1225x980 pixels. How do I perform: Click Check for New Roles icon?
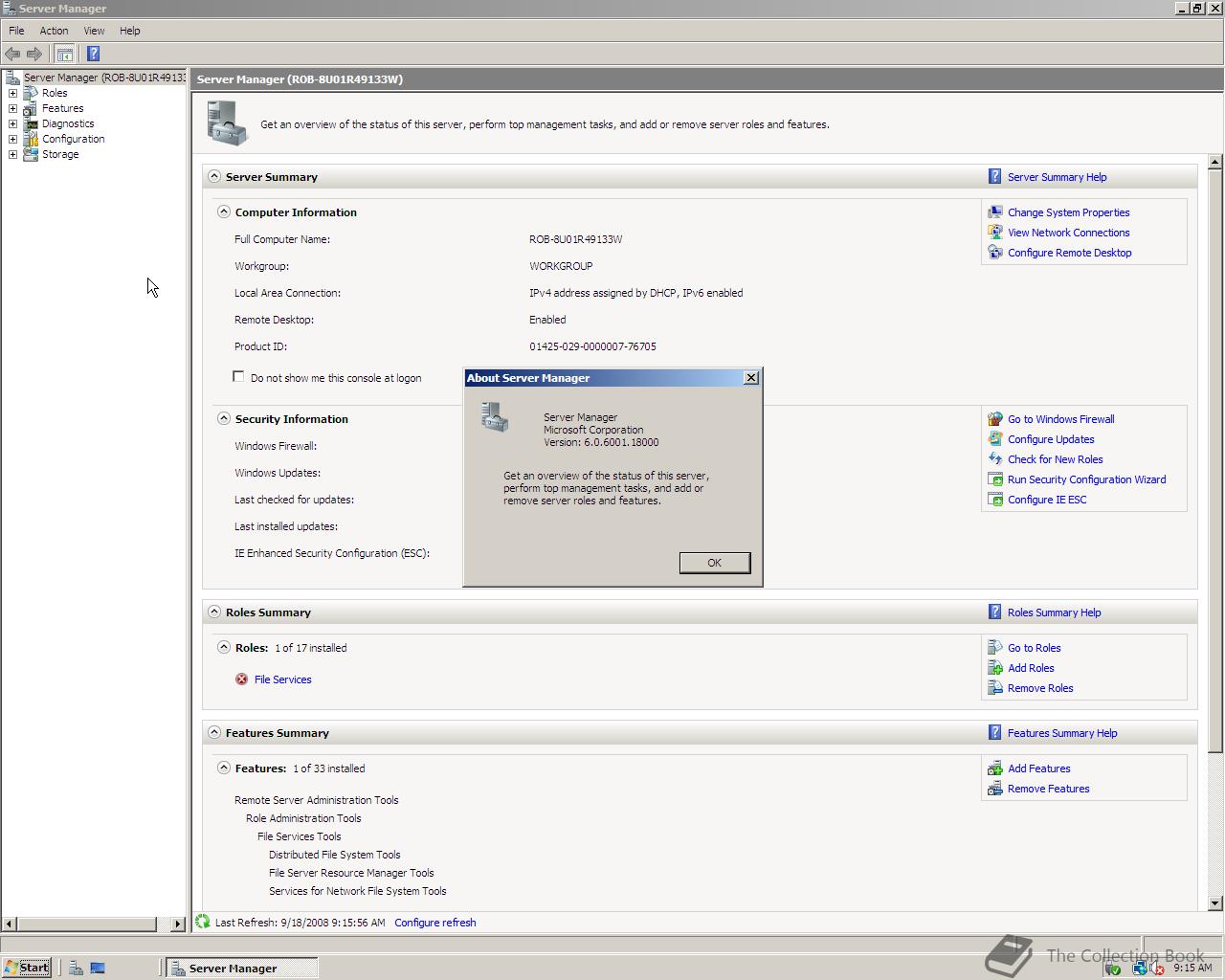pyautogui.click(x=995, y=459)
